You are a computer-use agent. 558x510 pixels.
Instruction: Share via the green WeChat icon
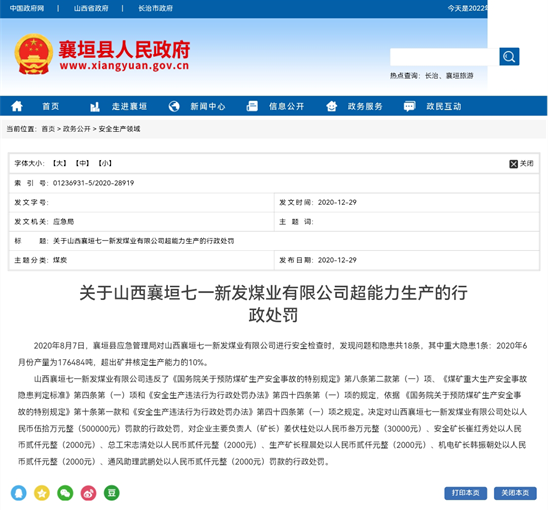click(x=65, y=493)
